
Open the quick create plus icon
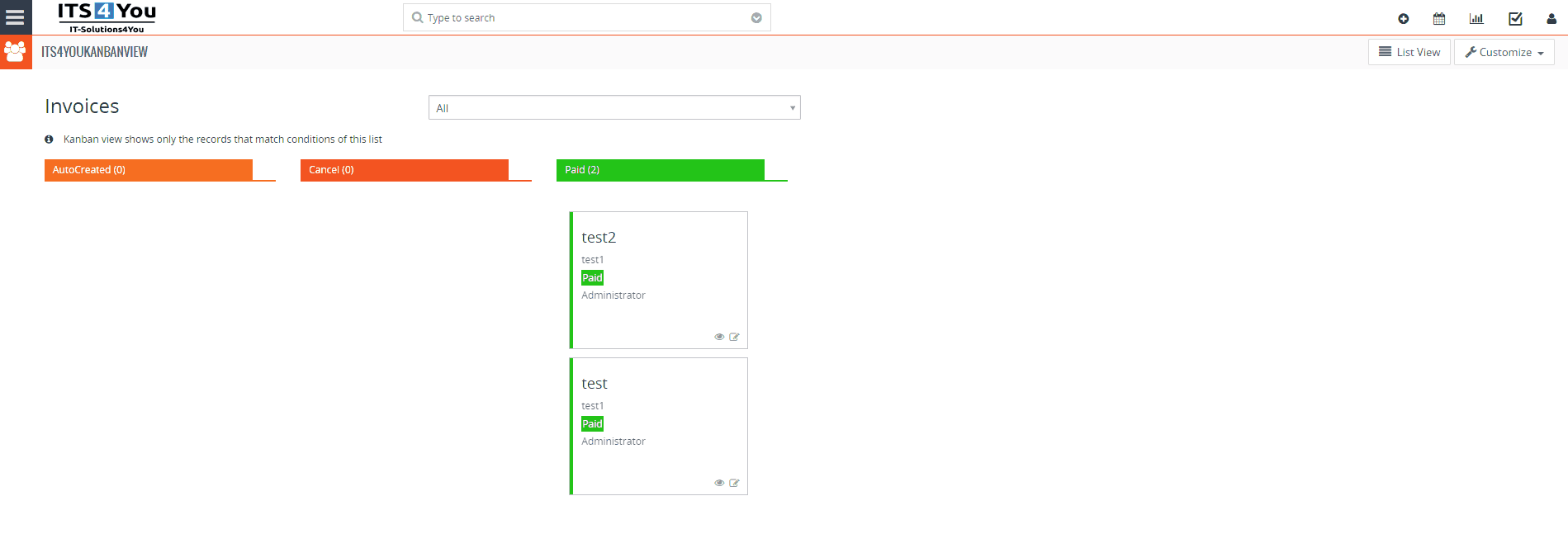pyautogui.click(x=1403, y=18)
